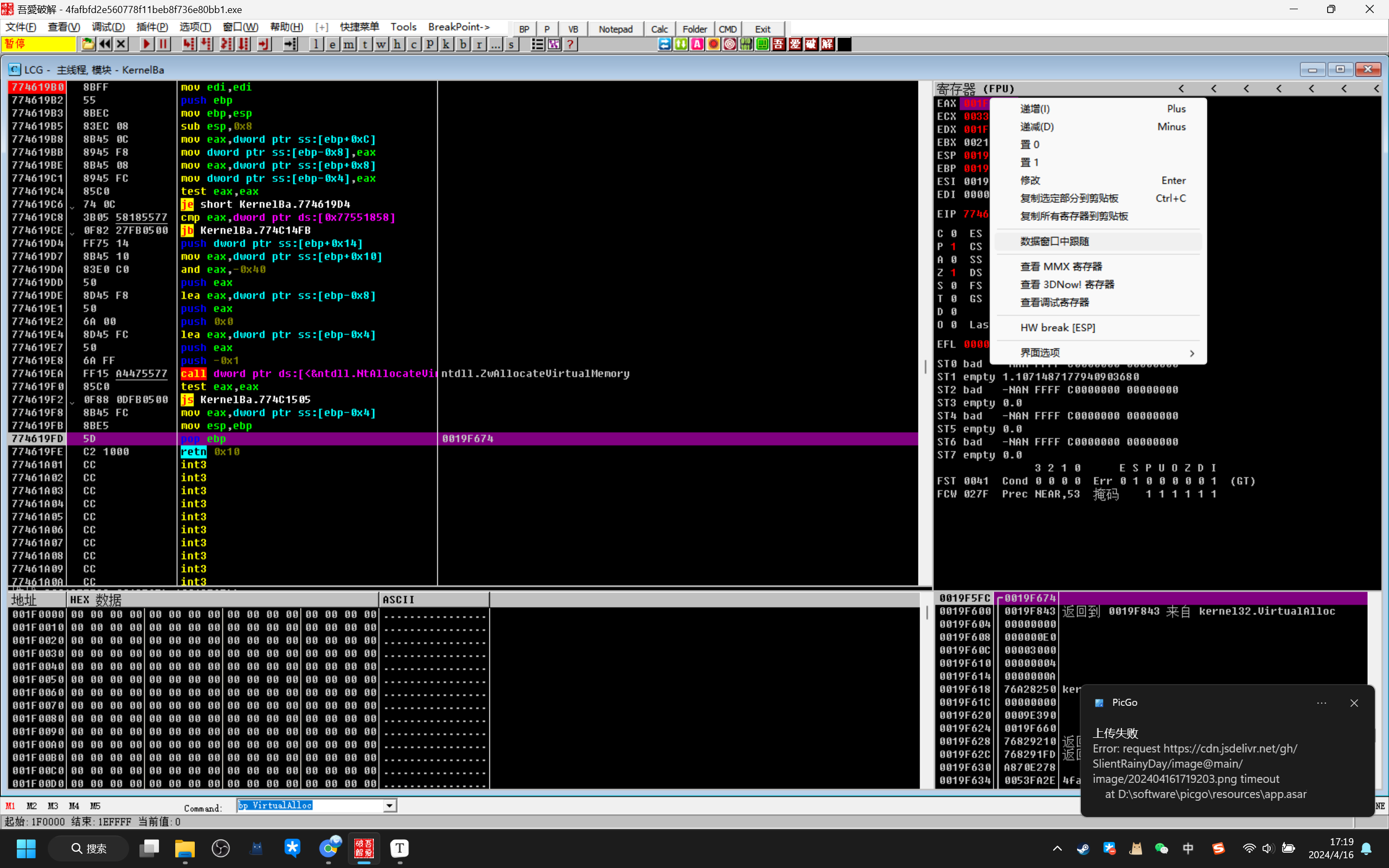This screenshot has height=868, width=1389.
Task: Open File Explorer from the taskbar
Action: (185, 848)
